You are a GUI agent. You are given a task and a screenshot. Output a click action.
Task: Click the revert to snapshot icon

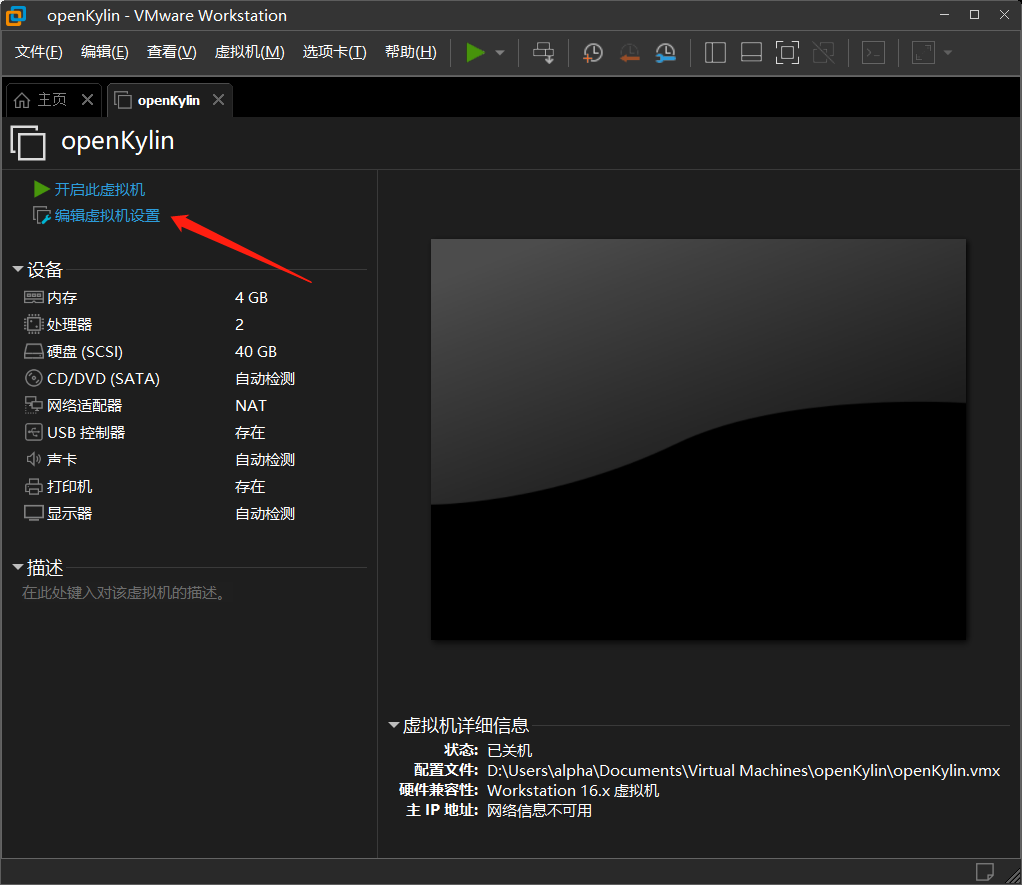(x=629, y=53)
